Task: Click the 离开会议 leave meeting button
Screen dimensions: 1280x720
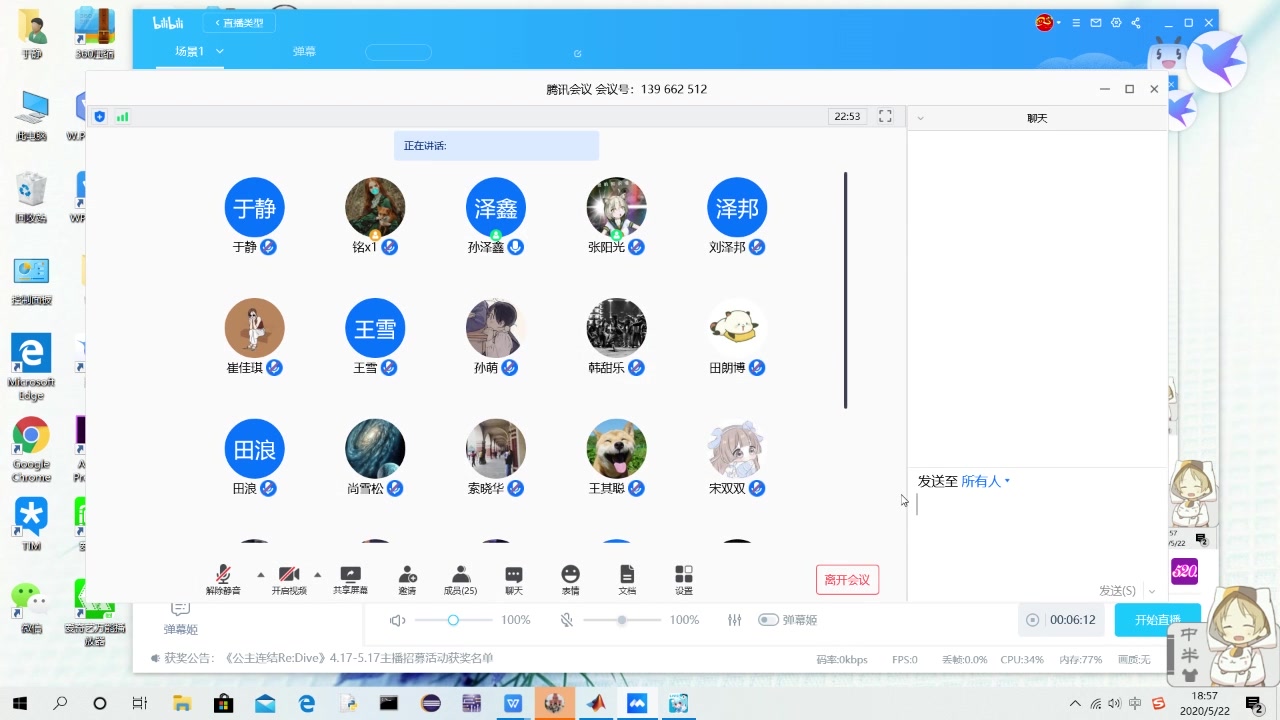Action: point(847,580)
